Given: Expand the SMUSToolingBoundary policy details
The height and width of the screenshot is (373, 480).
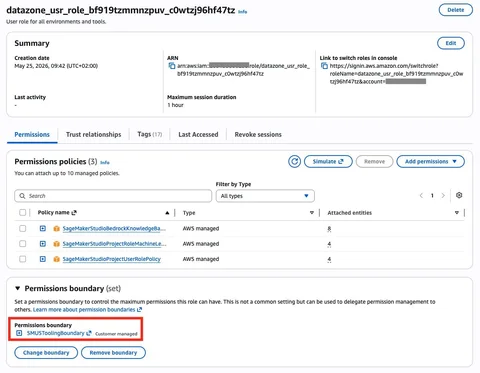Looking at the screenshot, I should [19, 333].
